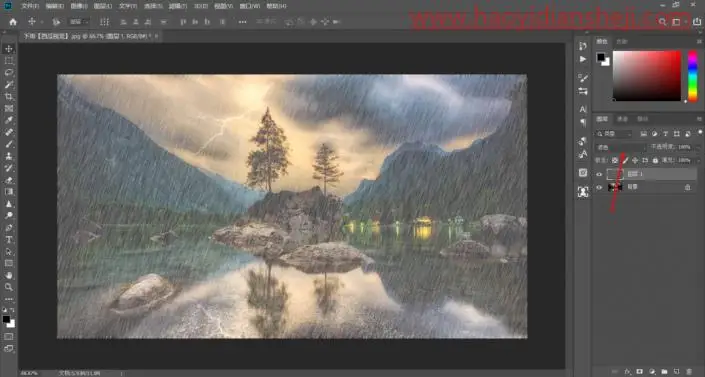This screenshot has width=705, height=377.
Task: Select the Hand tool
Action: (9, 275)
